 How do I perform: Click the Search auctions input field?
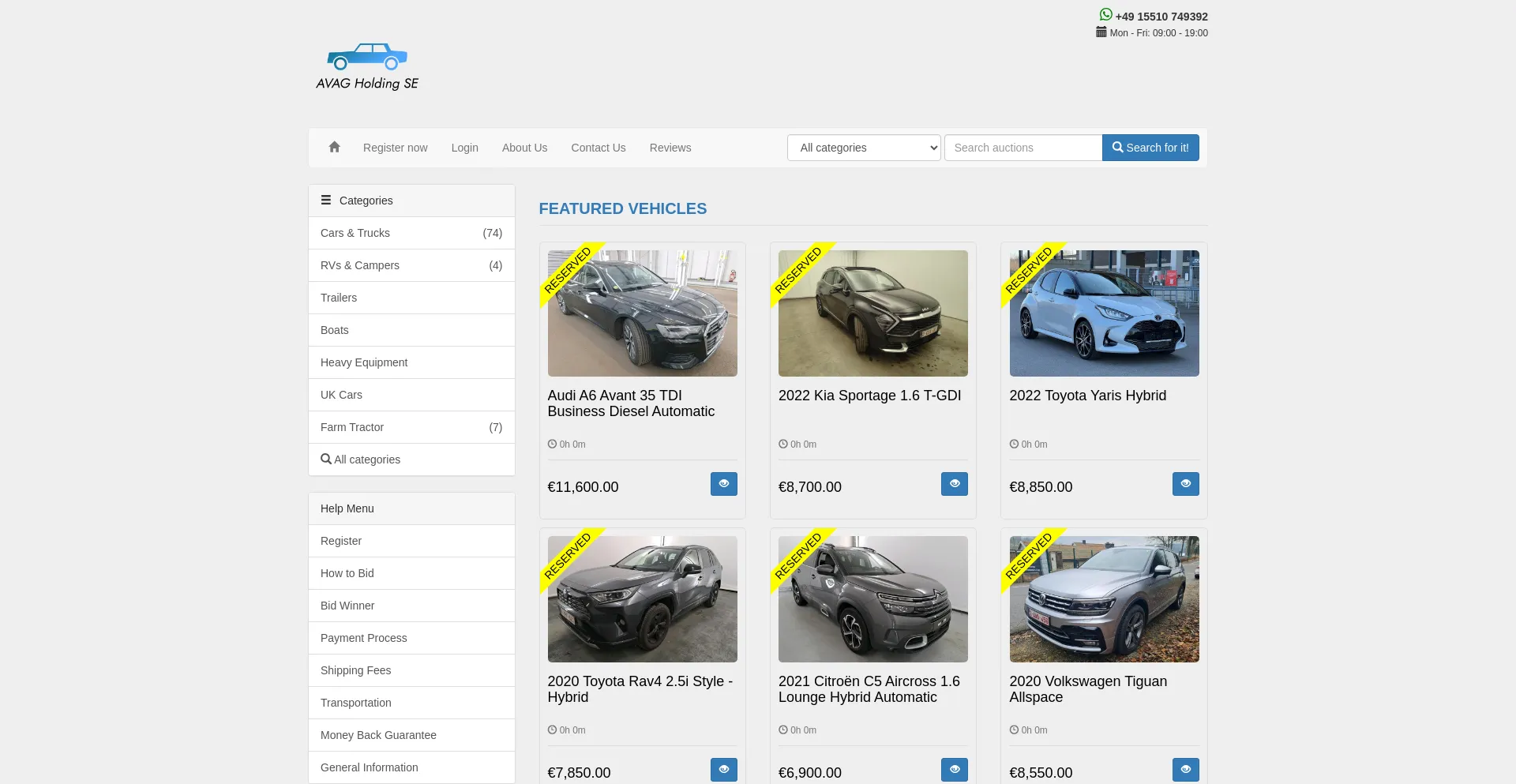1023,148
